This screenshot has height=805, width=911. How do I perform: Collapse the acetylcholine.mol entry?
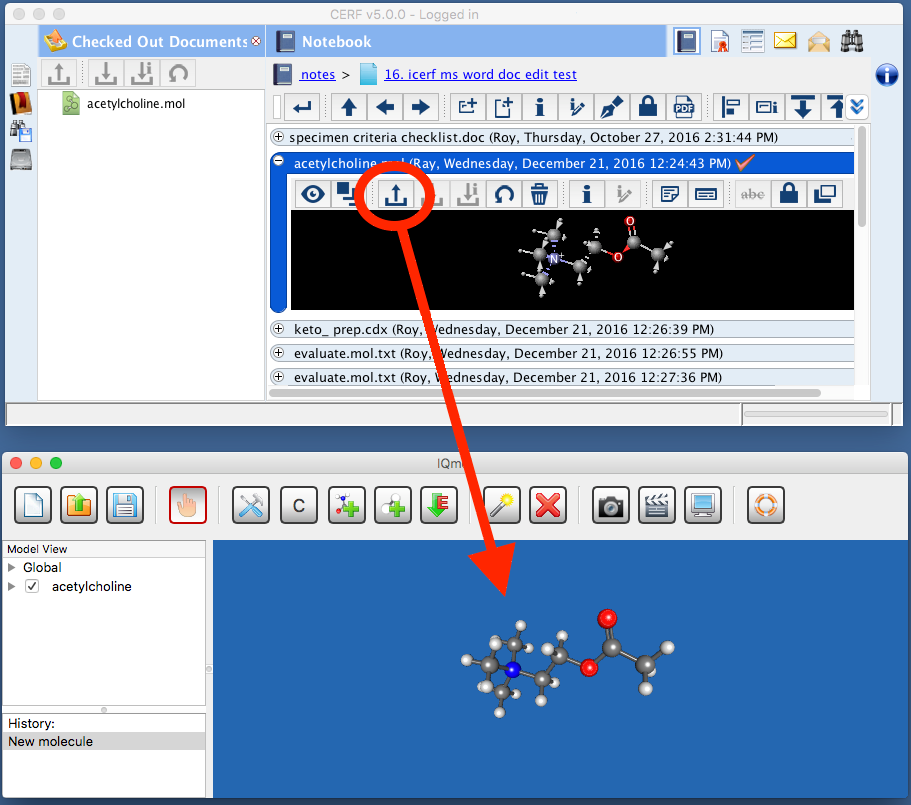pyautogui.click(x=278, y=161)
